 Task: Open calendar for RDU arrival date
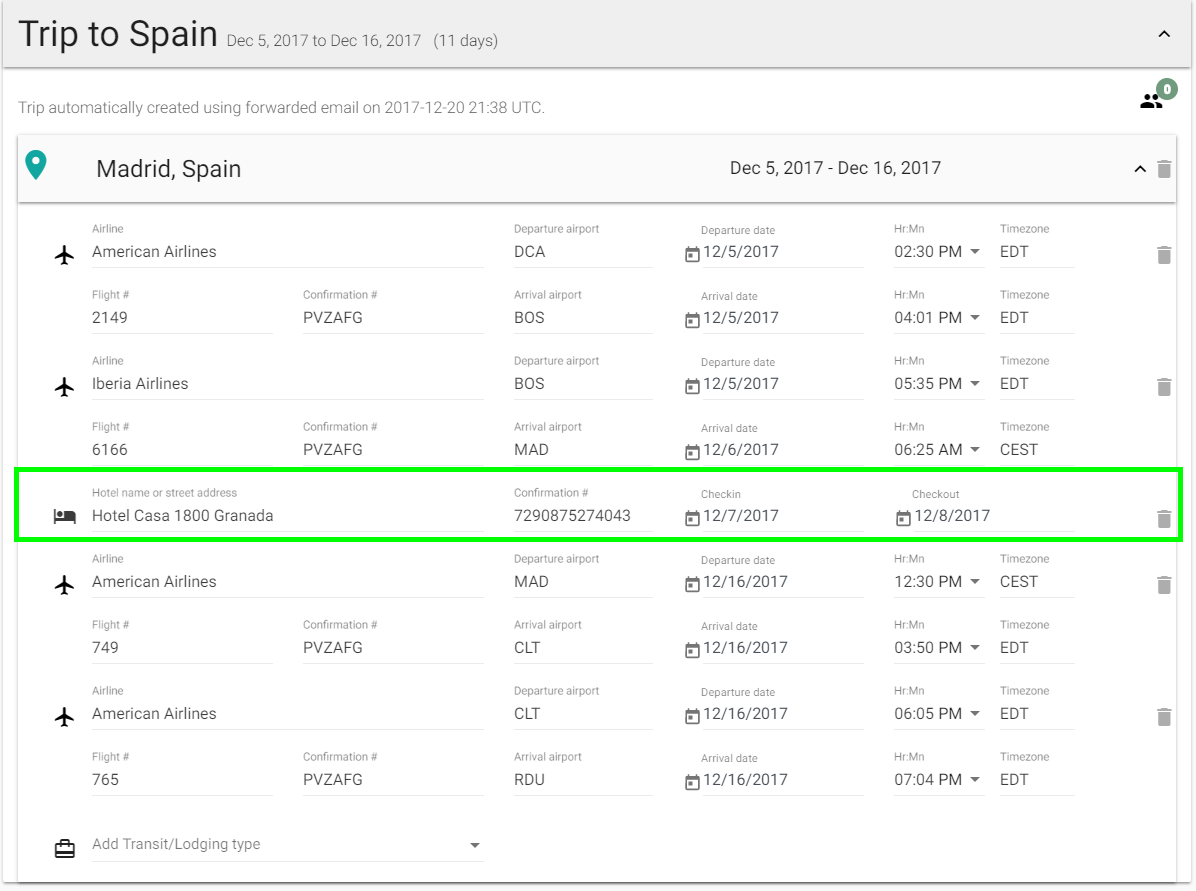coord(692,782)
